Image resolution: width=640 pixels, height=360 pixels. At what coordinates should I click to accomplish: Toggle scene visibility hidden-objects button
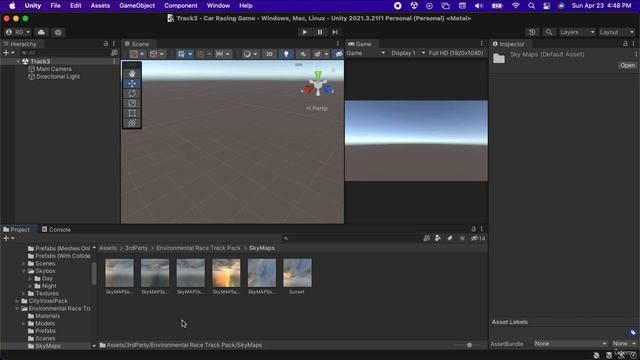(338, 54)
